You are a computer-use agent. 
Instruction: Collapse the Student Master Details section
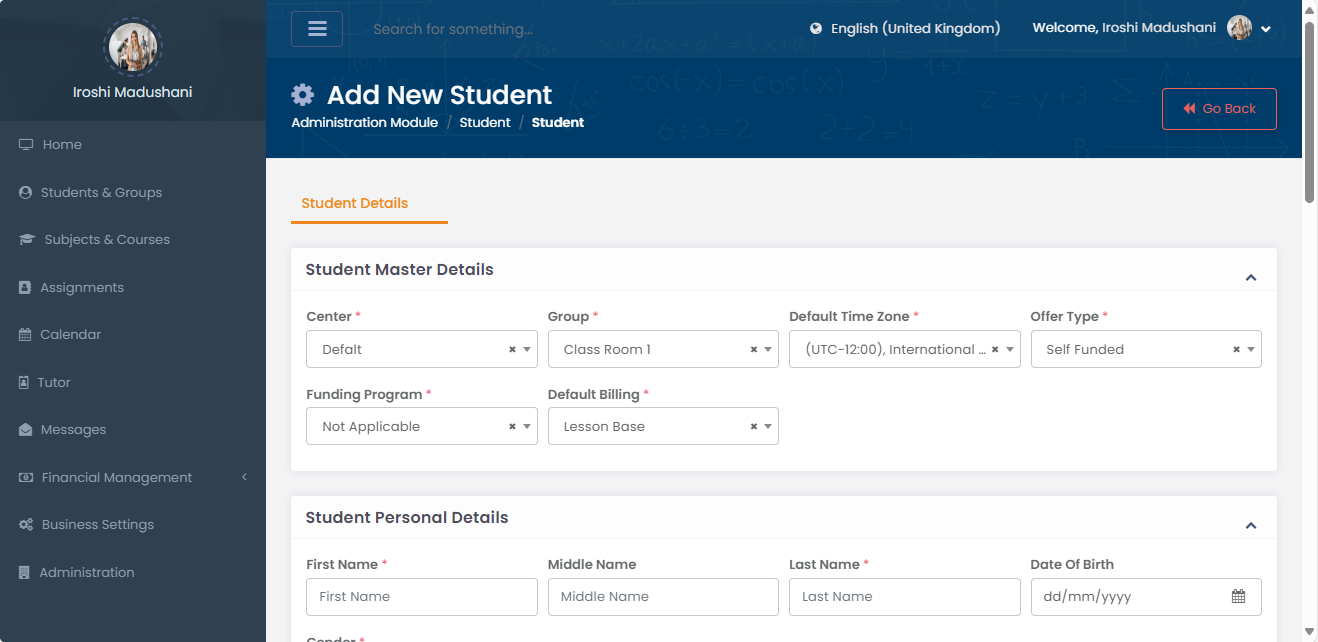click(1250, 278)
